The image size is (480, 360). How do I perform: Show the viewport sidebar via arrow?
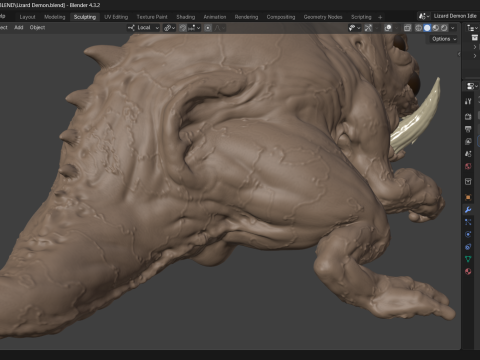[x=459, y=54]
